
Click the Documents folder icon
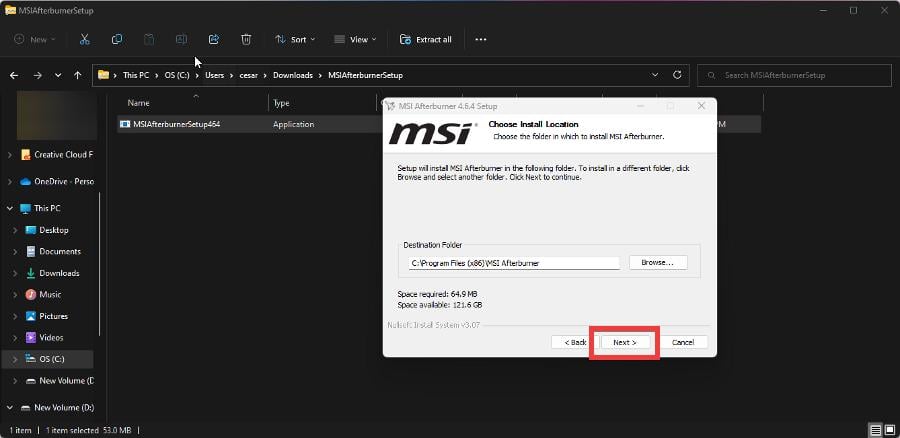(x=31, y=251)
